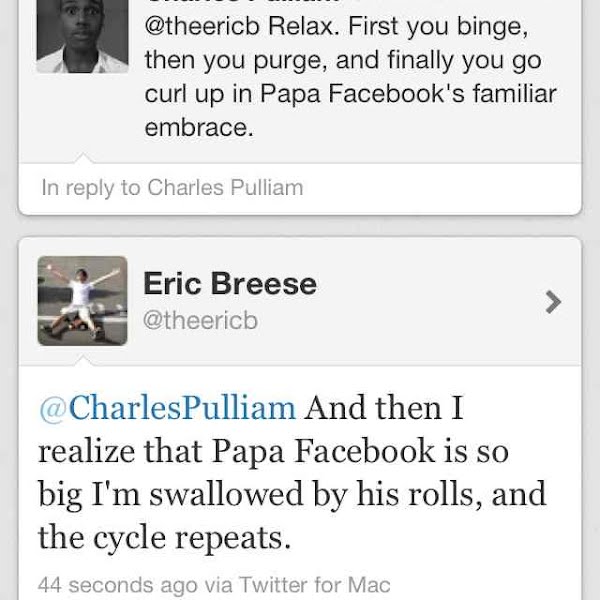Viewport: 600px width, 600px height.
Task: Click the "In reply to Charles Pulliam" bar
Action: click(299, 188)
